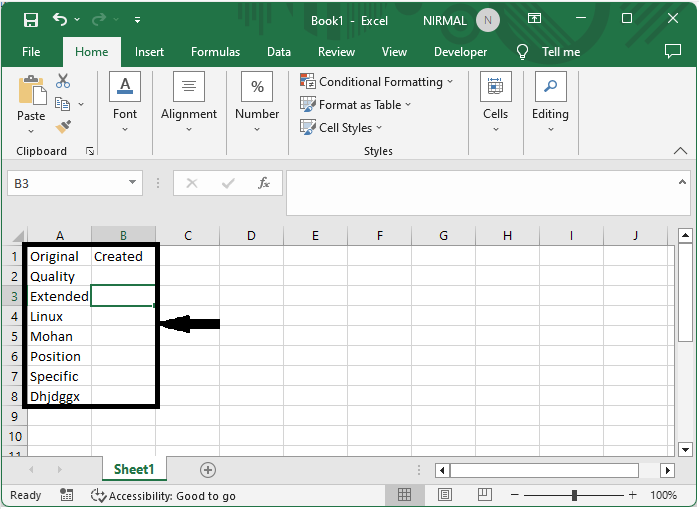Screen dimensions: 699x509
Task: Click cell containing Original
Action: tap(60, 256)
